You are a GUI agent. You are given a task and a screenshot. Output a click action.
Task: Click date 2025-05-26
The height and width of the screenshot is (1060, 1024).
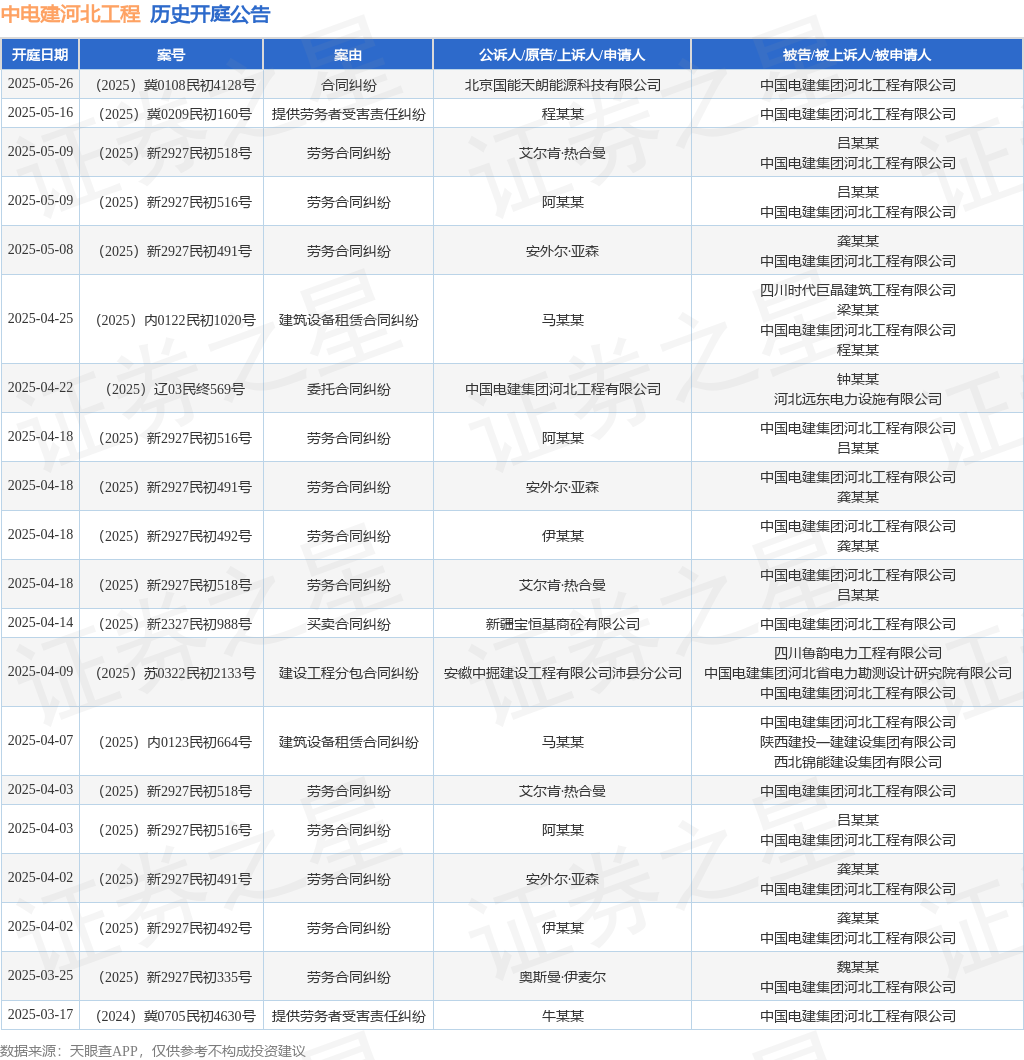pyautogui.click(x=41, y=84)
